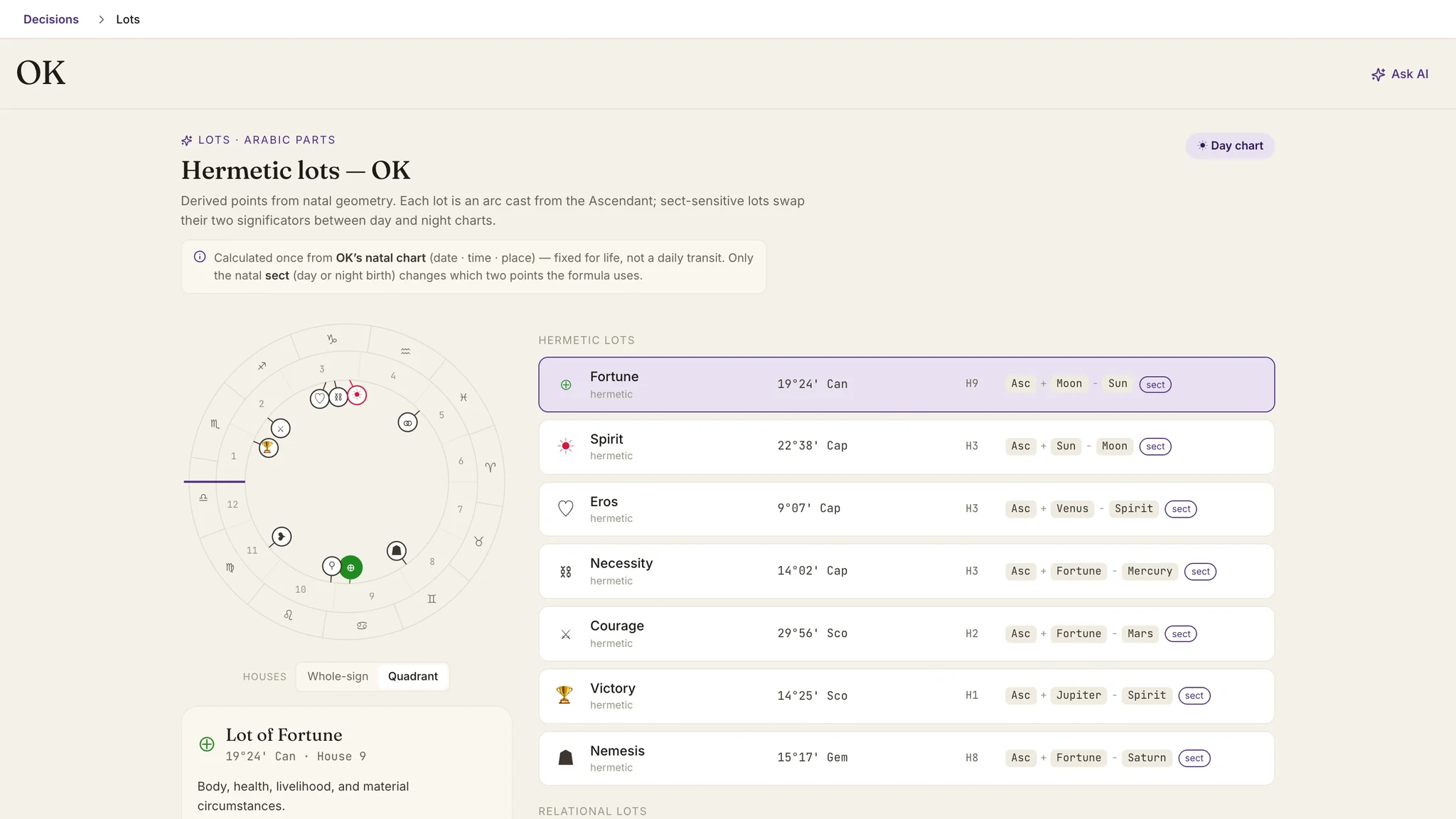Click the Necessity row's glyph icon
Viewport: 1456px width, 819px height.
tap(566, 572)
